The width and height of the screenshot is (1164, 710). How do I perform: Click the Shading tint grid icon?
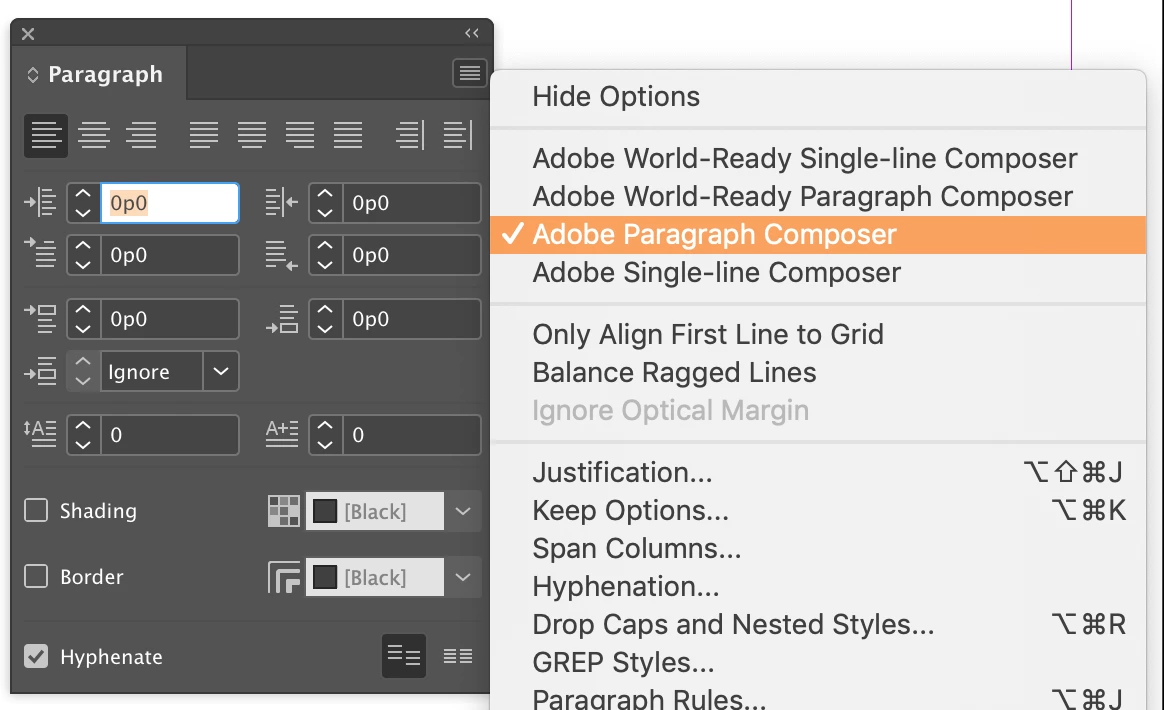[x=284, y=511]
